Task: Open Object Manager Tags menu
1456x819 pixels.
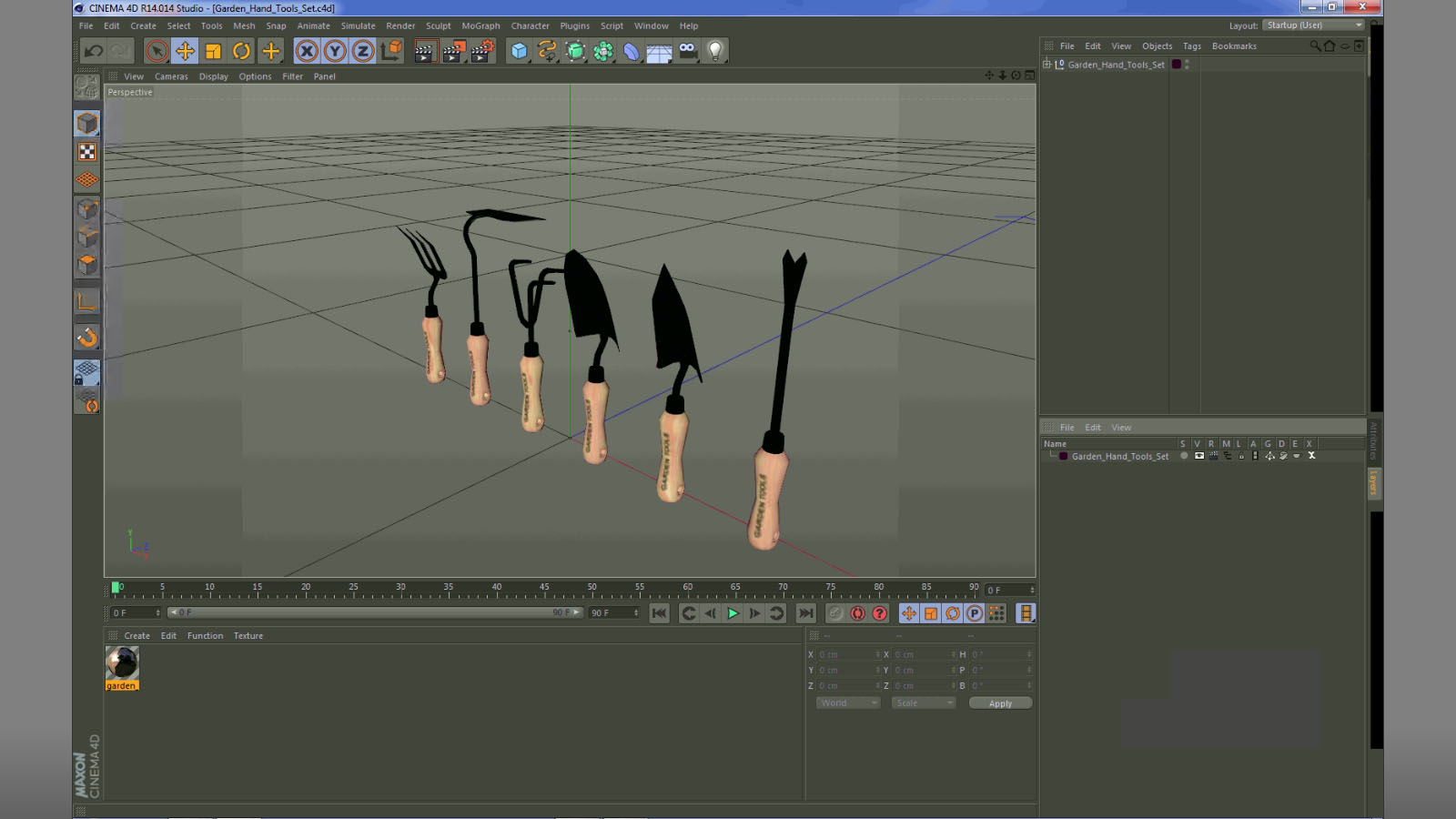Action: (1191, 46)
